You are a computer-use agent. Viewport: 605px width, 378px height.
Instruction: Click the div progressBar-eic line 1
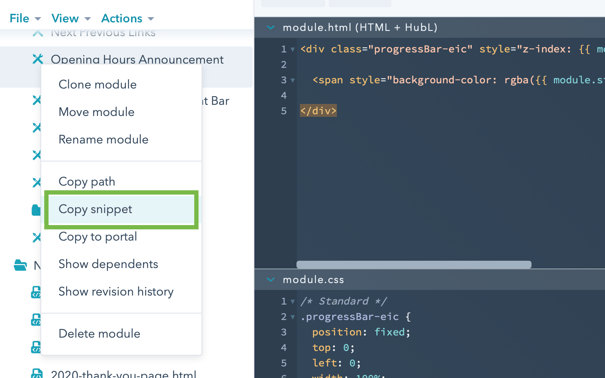[452, 49]
